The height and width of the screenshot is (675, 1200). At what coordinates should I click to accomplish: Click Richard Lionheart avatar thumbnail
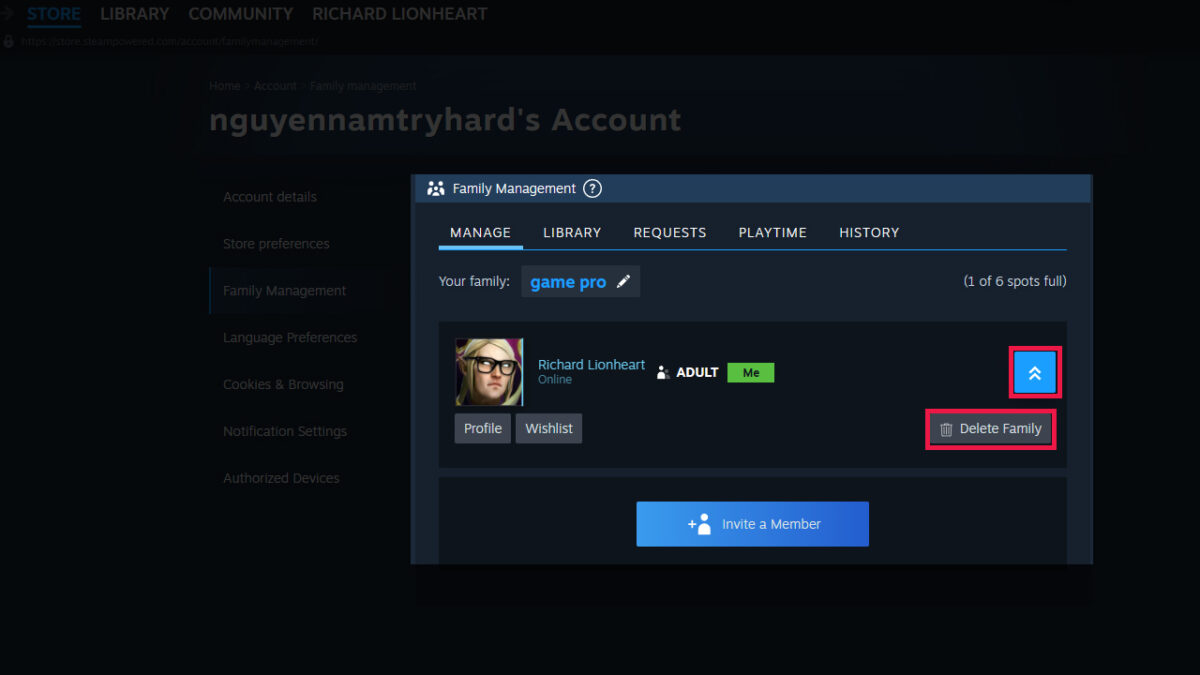coord(489,371)
